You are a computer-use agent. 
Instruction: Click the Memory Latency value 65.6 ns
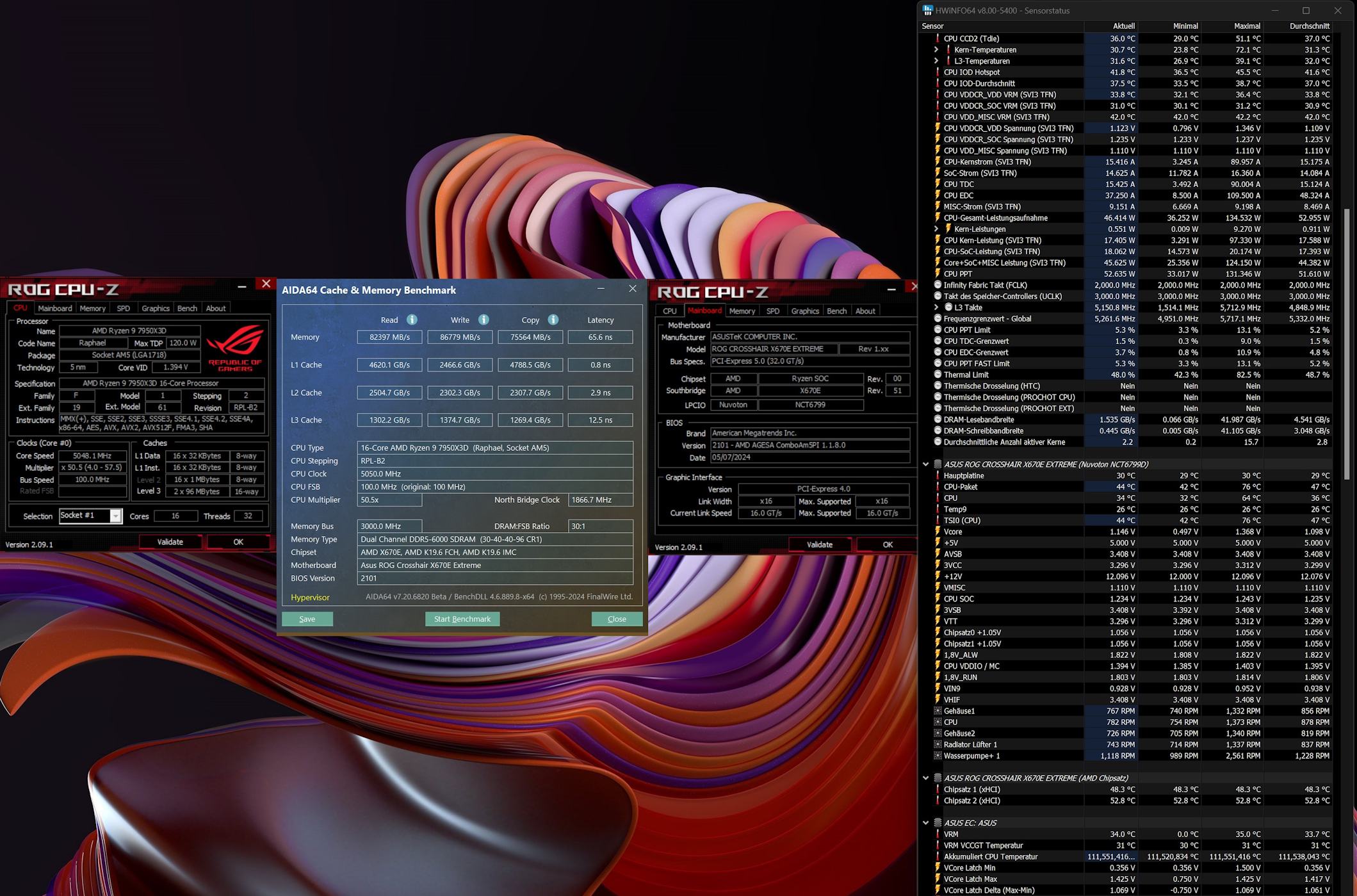[600, 338]
